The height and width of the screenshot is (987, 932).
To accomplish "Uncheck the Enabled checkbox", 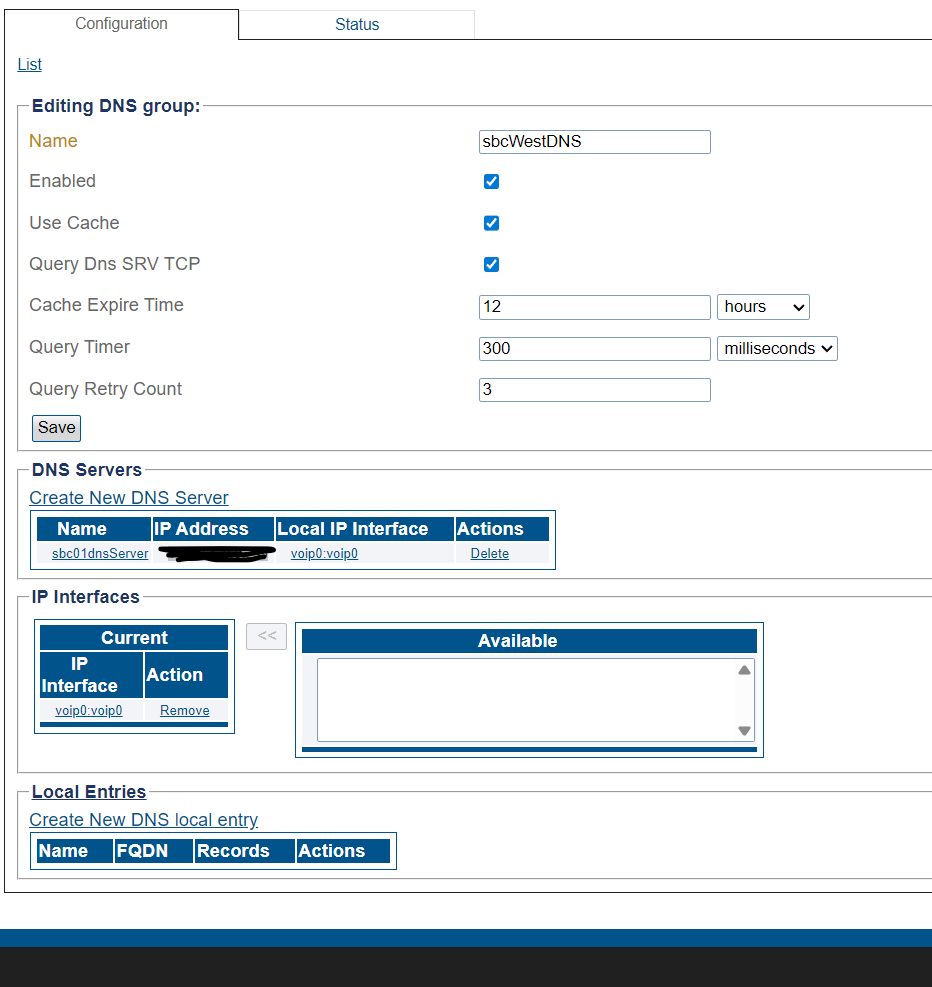I will [491, 181].
